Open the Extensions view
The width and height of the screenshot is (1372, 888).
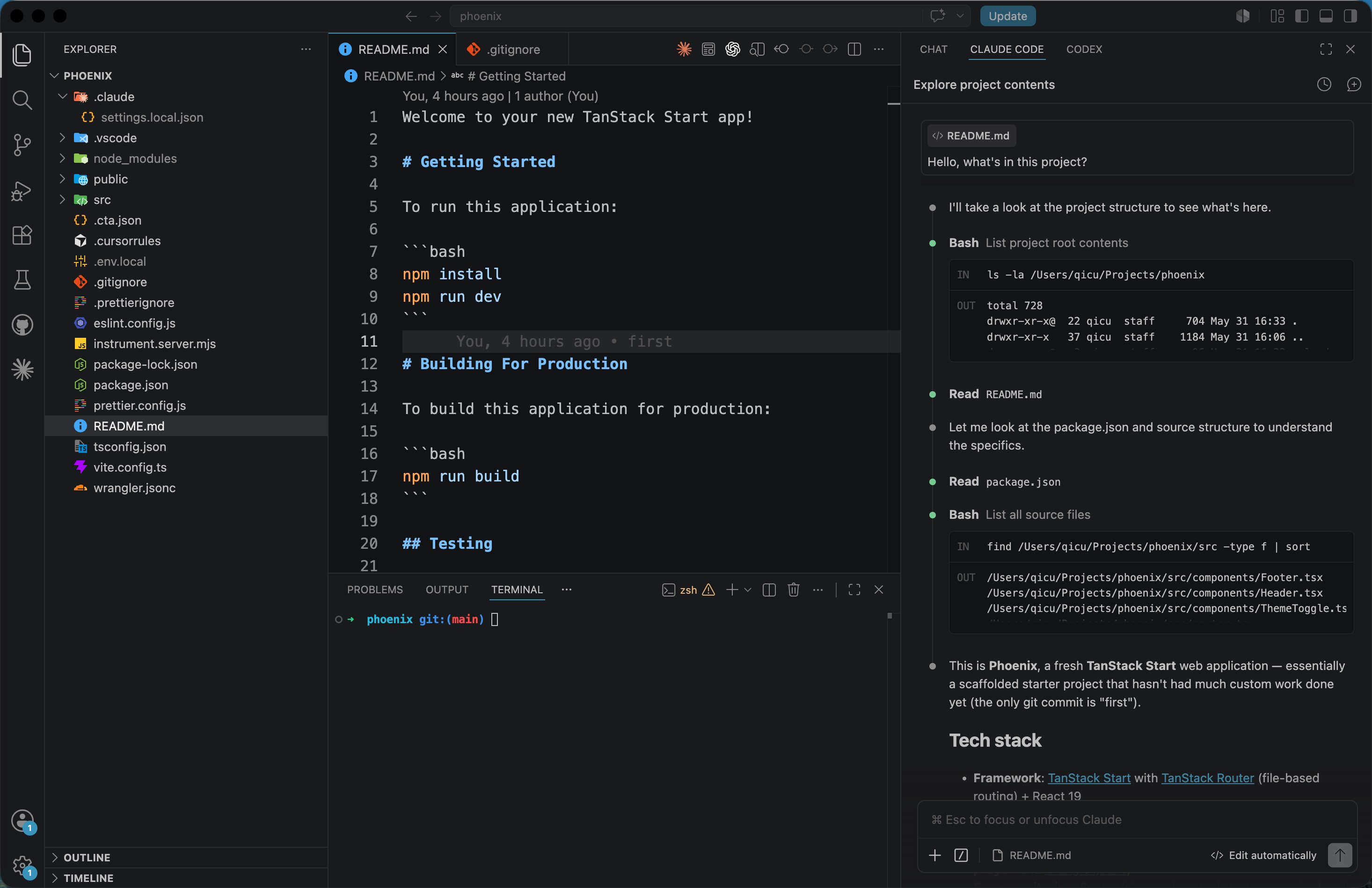(x=22, y=235)
